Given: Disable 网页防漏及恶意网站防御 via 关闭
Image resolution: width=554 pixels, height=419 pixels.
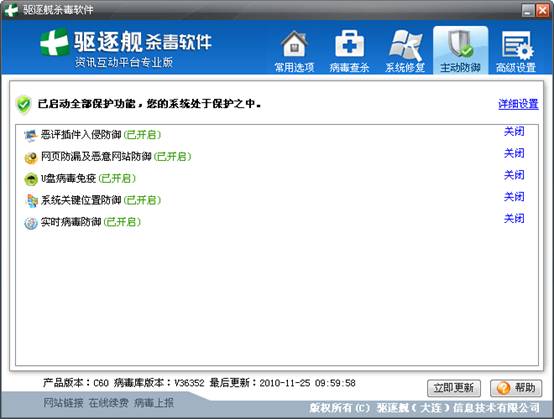Looking at the screenshot, I should tap(514, 153).
